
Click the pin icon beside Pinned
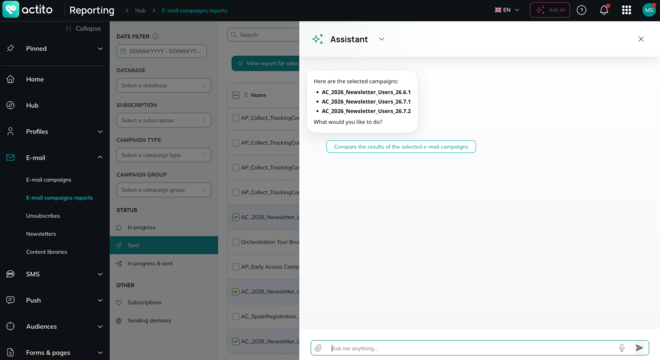(x=11, y=48)
